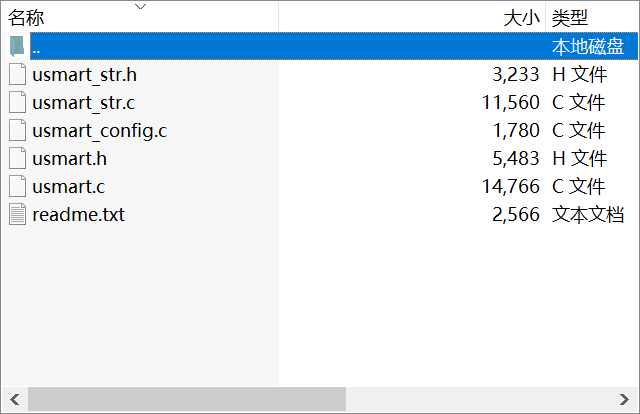The height and width of the screenshot is (414, 640).
Task: Click the usmart_str.c file icon
Action: tap(17, 102)
